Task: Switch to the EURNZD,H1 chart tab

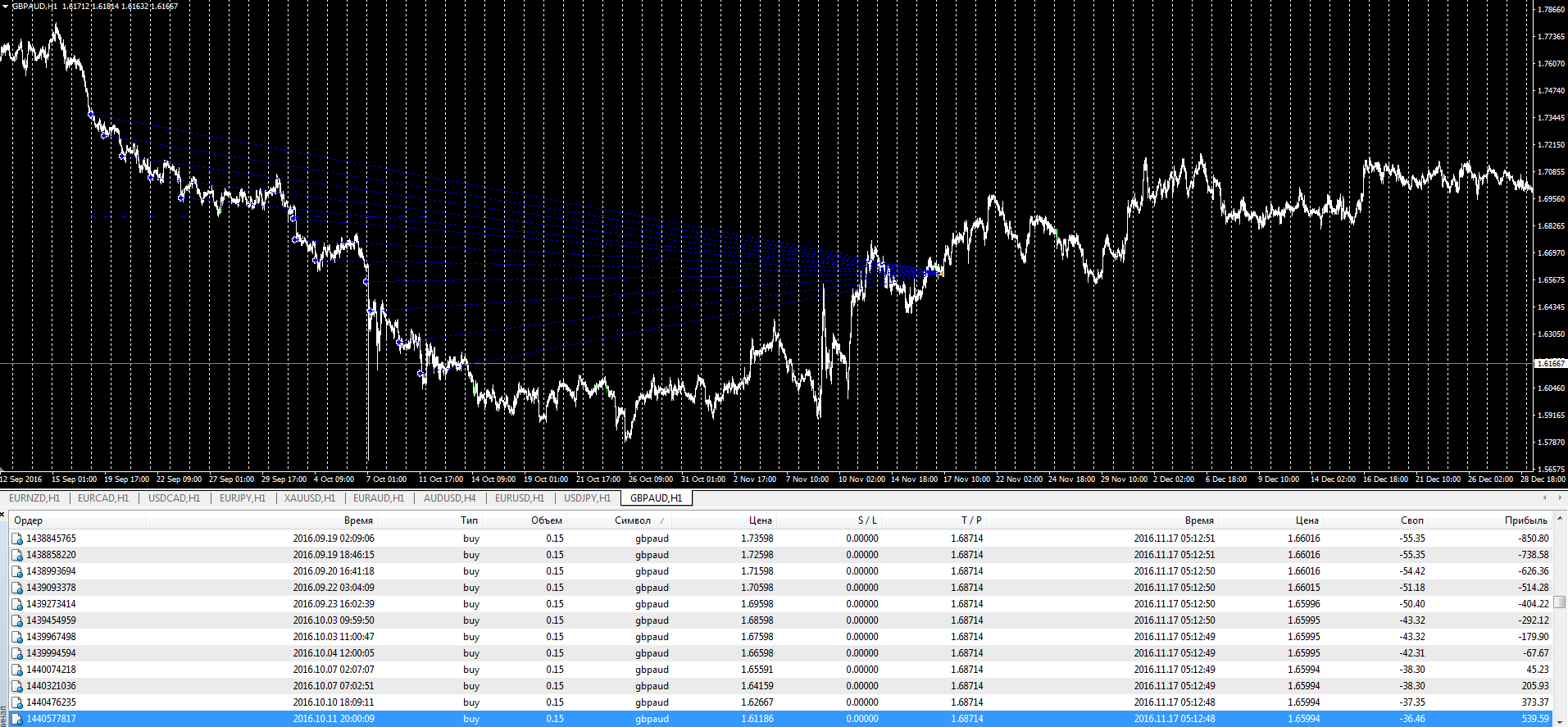Action: 34,498
